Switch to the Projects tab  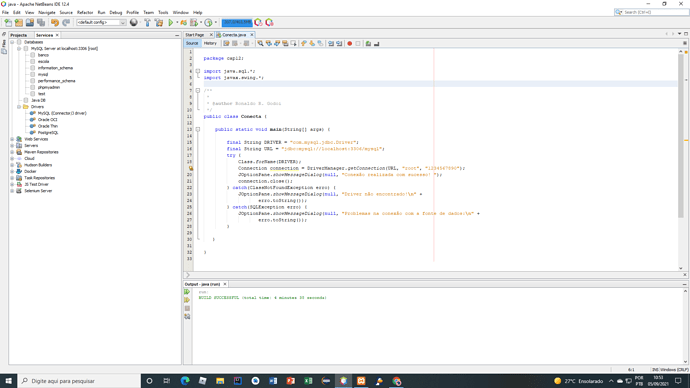pyautogui.click(x=18, y=35)
